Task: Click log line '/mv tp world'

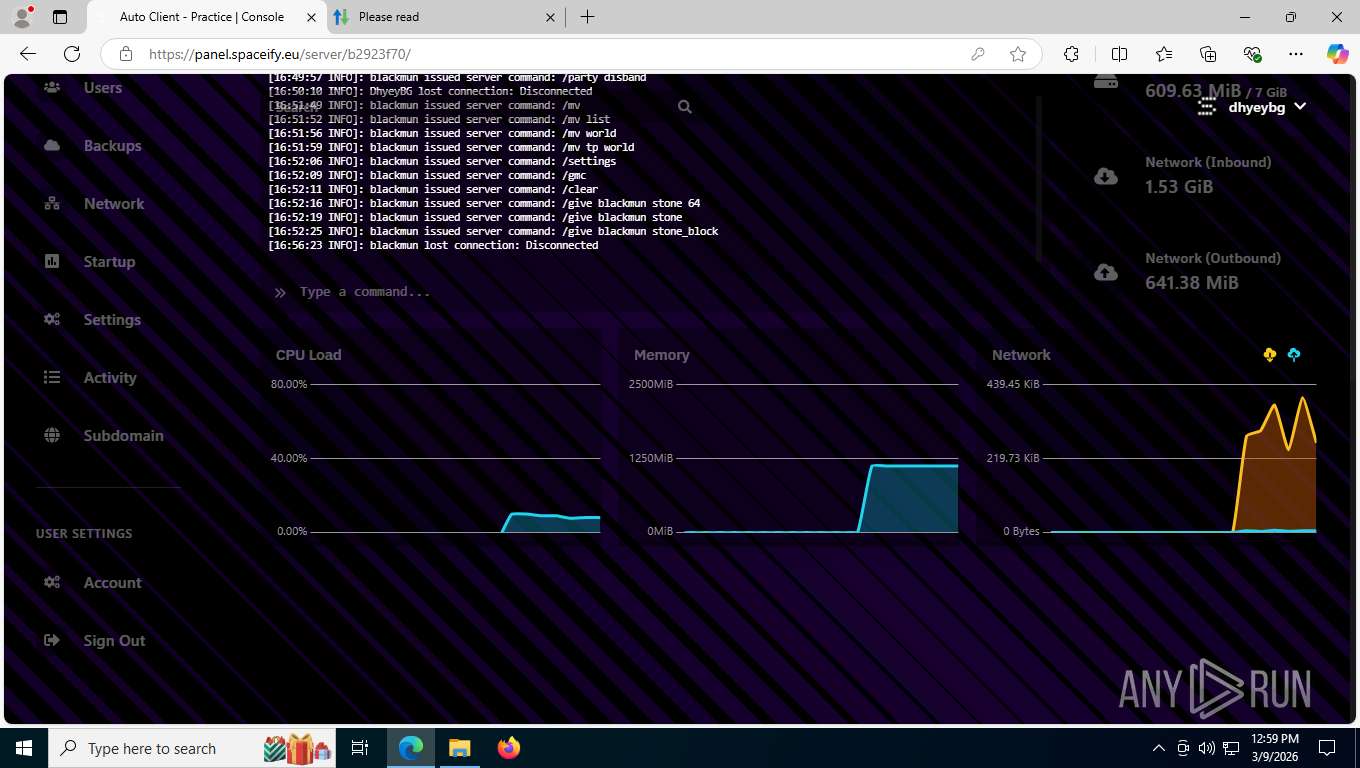Action: click(x=451, y=147)
